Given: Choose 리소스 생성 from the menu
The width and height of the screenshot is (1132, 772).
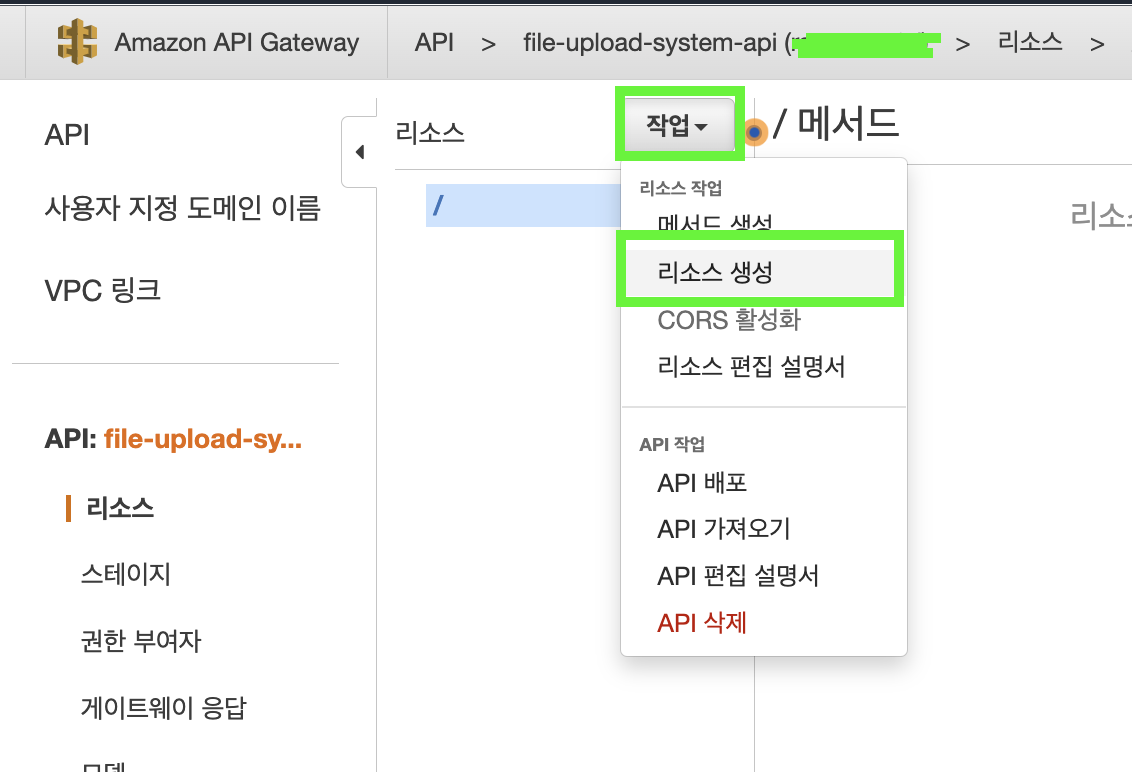Looking at the screenshot, I should tap(759, 272).
